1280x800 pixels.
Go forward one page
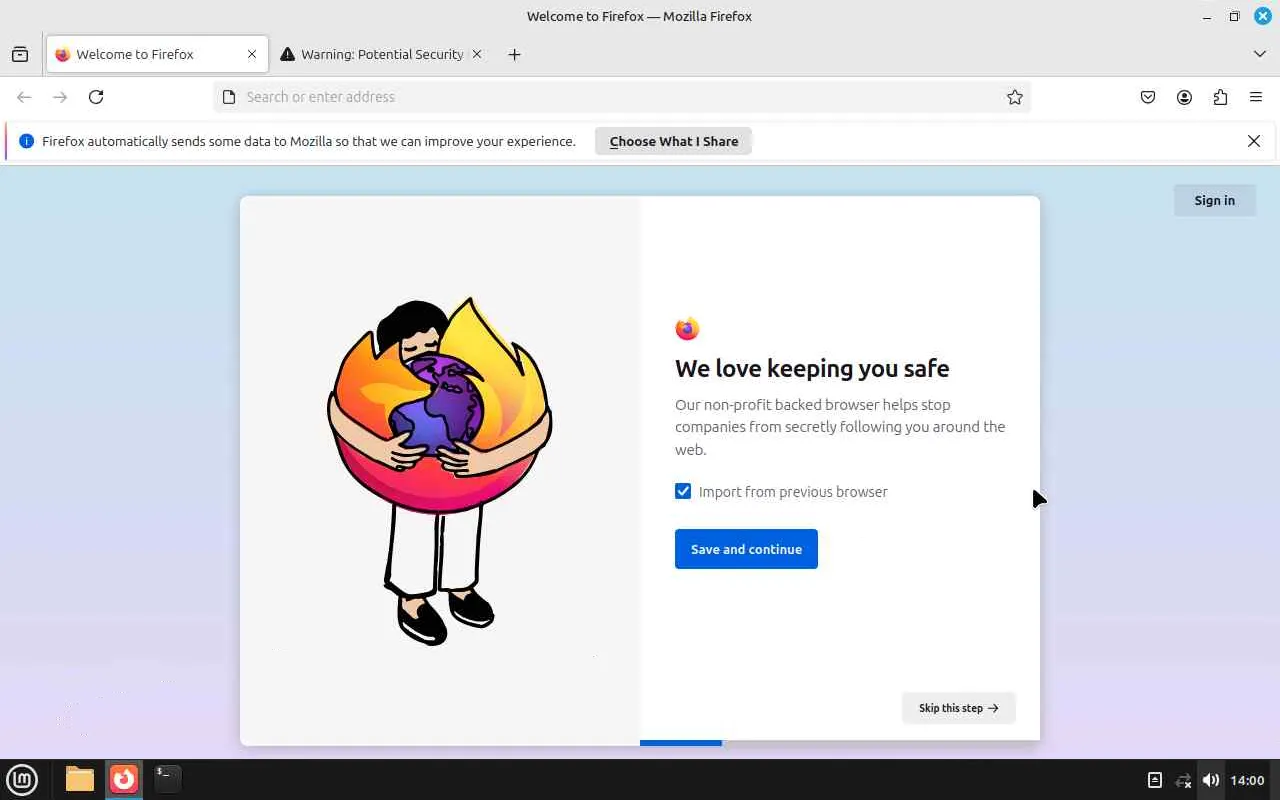coord(60,97)
